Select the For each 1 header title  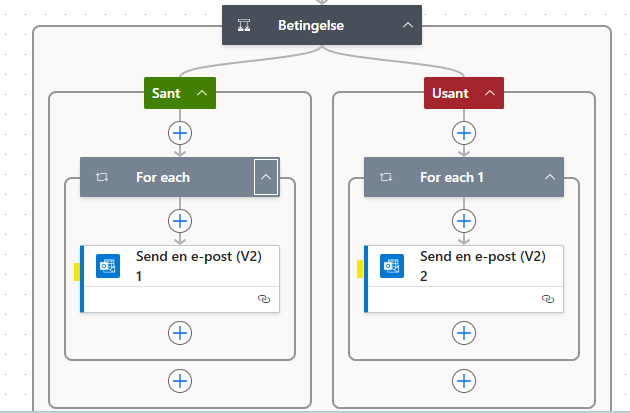coord(452,177)
